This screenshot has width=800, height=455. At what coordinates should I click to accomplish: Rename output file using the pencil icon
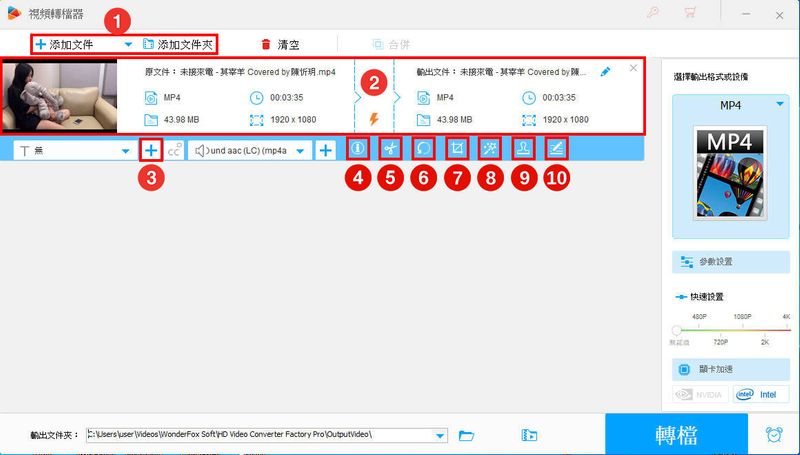tap(605, 72)
